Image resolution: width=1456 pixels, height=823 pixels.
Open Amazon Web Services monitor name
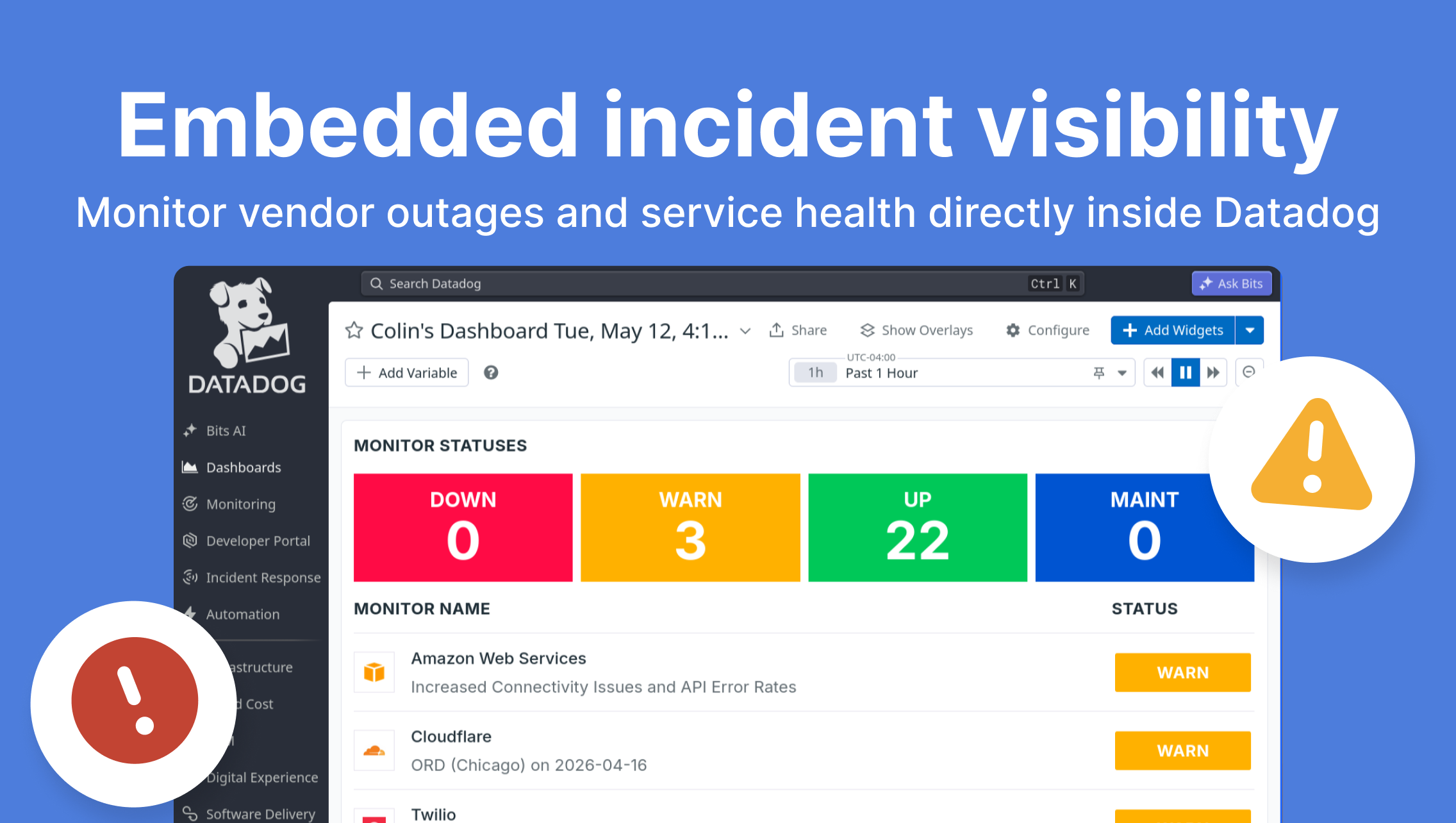pos(499,658)
